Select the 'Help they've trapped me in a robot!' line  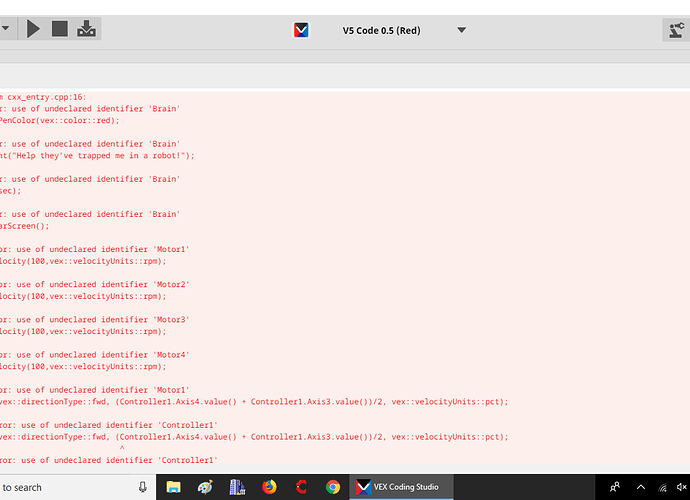[97, 155]
